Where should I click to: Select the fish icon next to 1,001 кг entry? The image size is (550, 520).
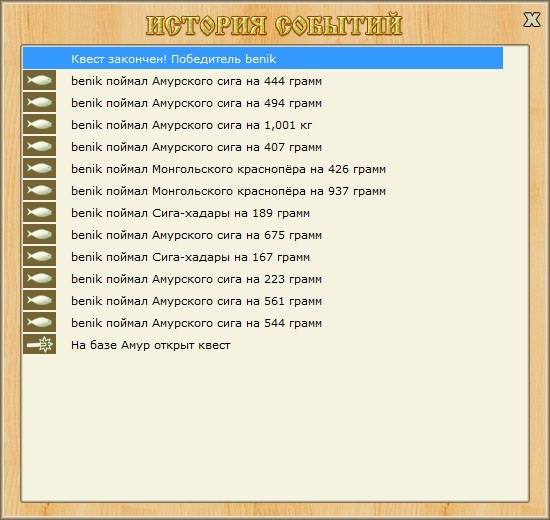(39, 124)
